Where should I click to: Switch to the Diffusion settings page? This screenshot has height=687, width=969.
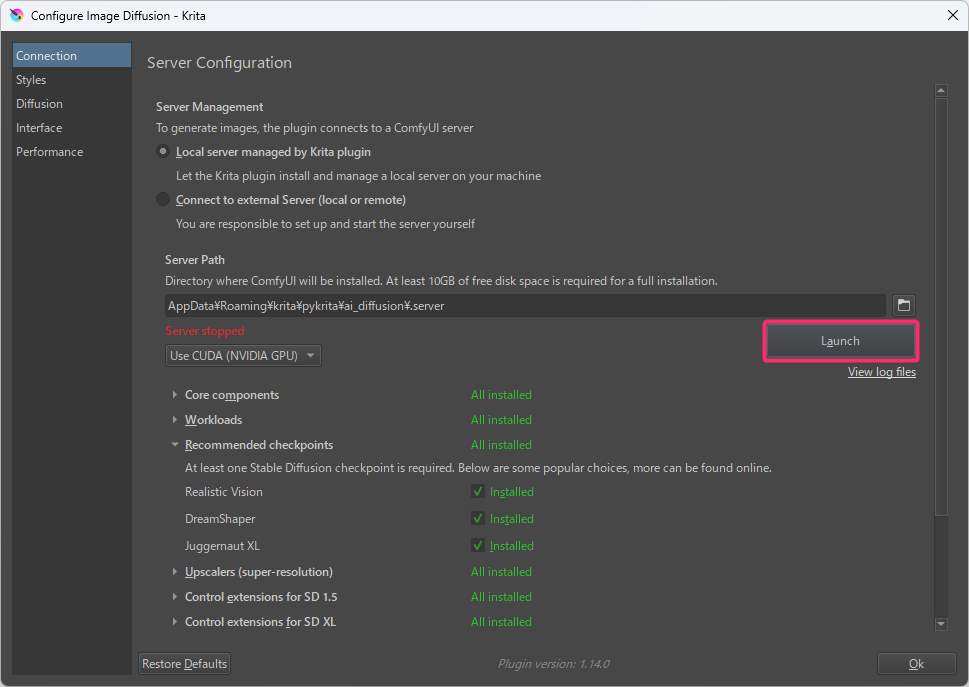coord(72,104)
